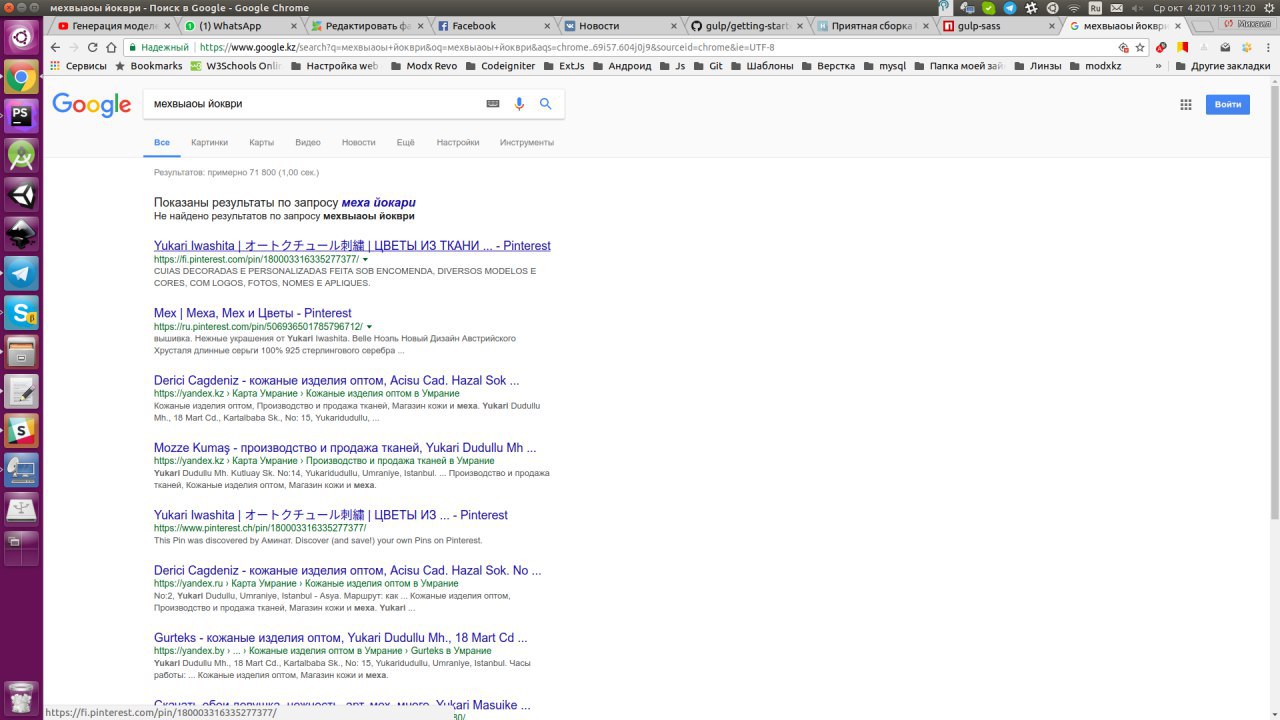Open the Шаблоны bookmarks folder
Image resolution: width=1280 pixels, height=720 pixels.
(x=761, y=66)
